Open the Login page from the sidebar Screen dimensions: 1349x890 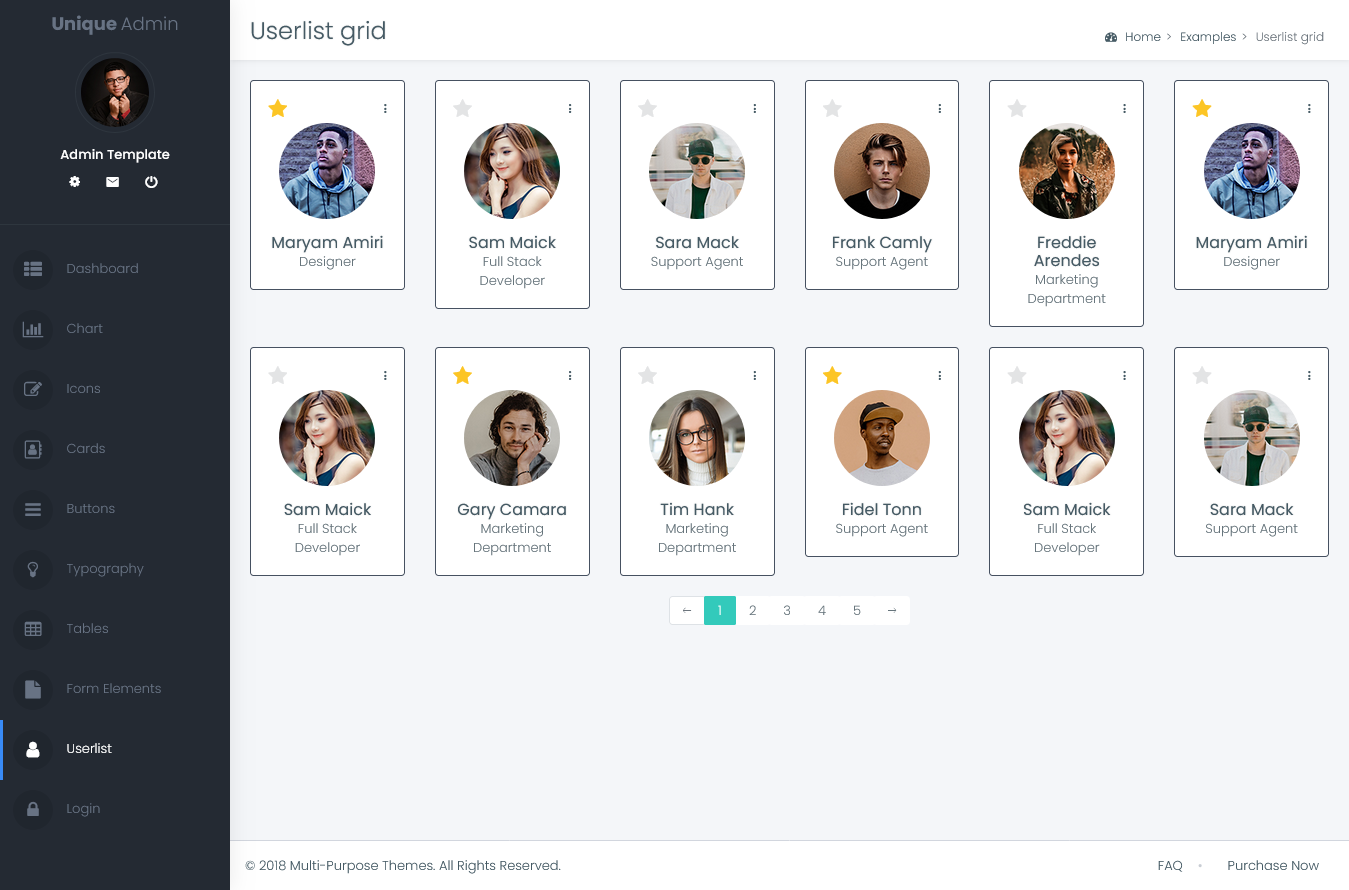click(83, 808)
